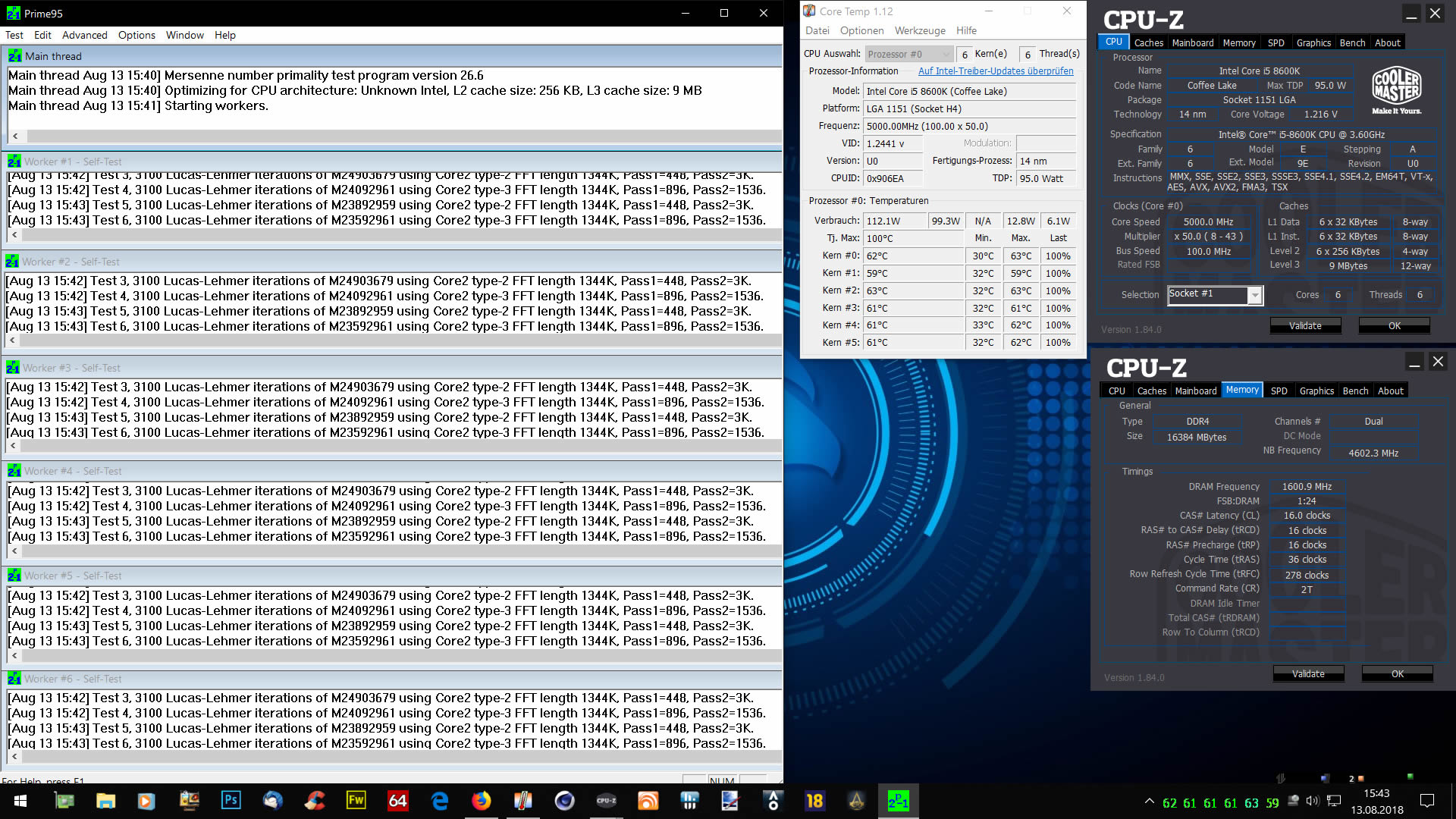Expand the Socket #1 selection dropdown
Screen dimensions: 1456x819
(x=1255, y=295)
